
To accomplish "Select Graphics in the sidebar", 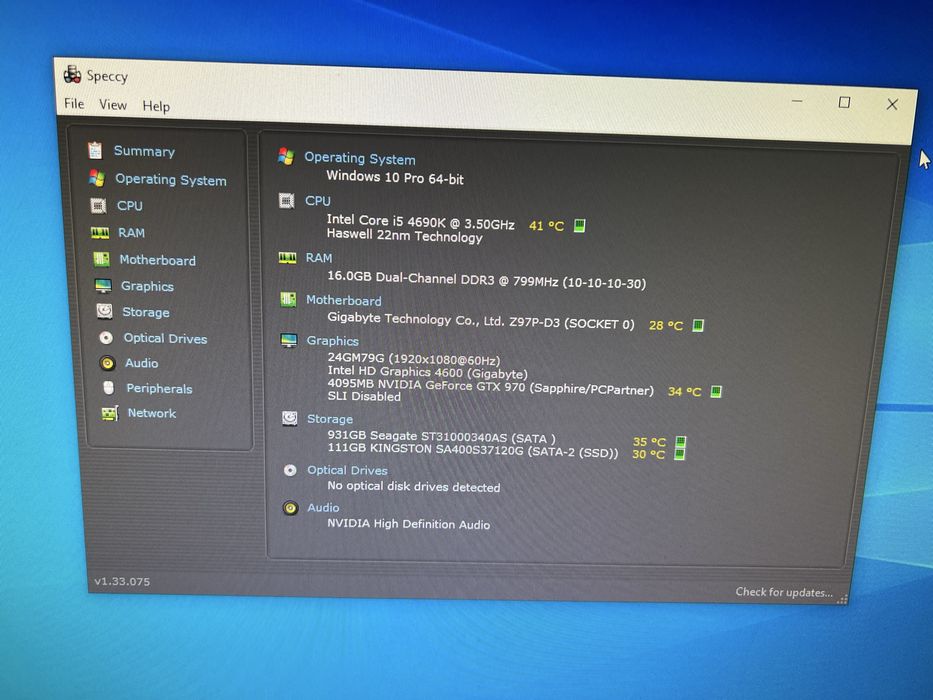I will click(148, 286).
